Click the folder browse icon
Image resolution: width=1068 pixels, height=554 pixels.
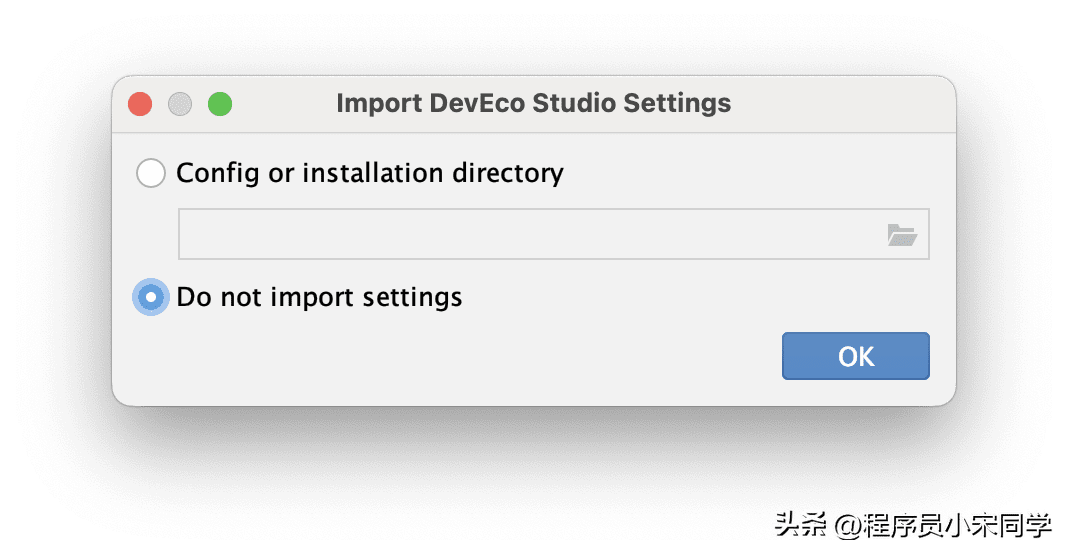pyautogui.click(x=901, y=235)
